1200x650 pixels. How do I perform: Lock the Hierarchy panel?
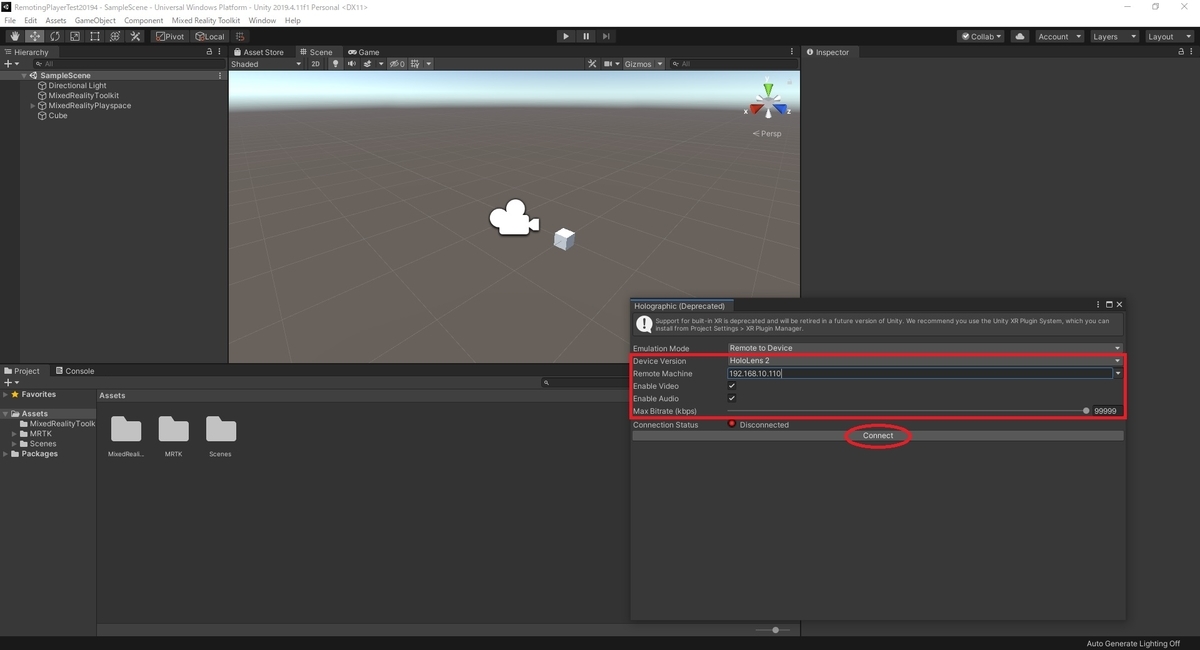(209, 52)
